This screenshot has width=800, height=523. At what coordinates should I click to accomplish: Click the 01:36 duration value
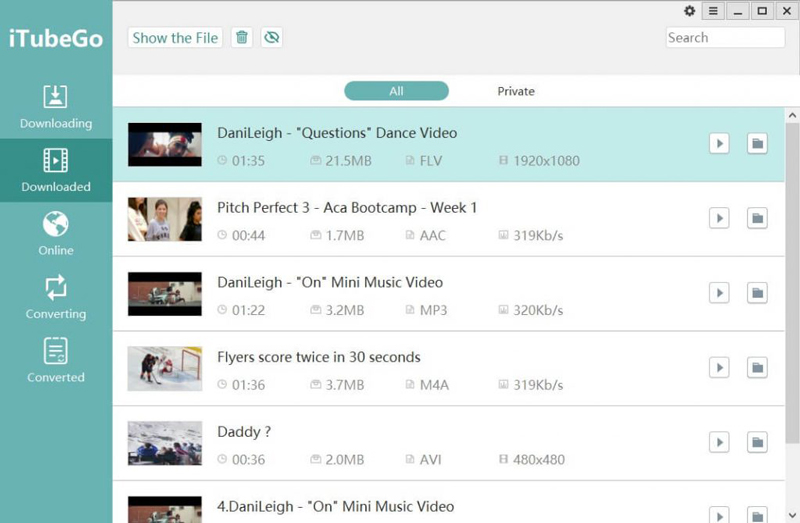(248, 385)
